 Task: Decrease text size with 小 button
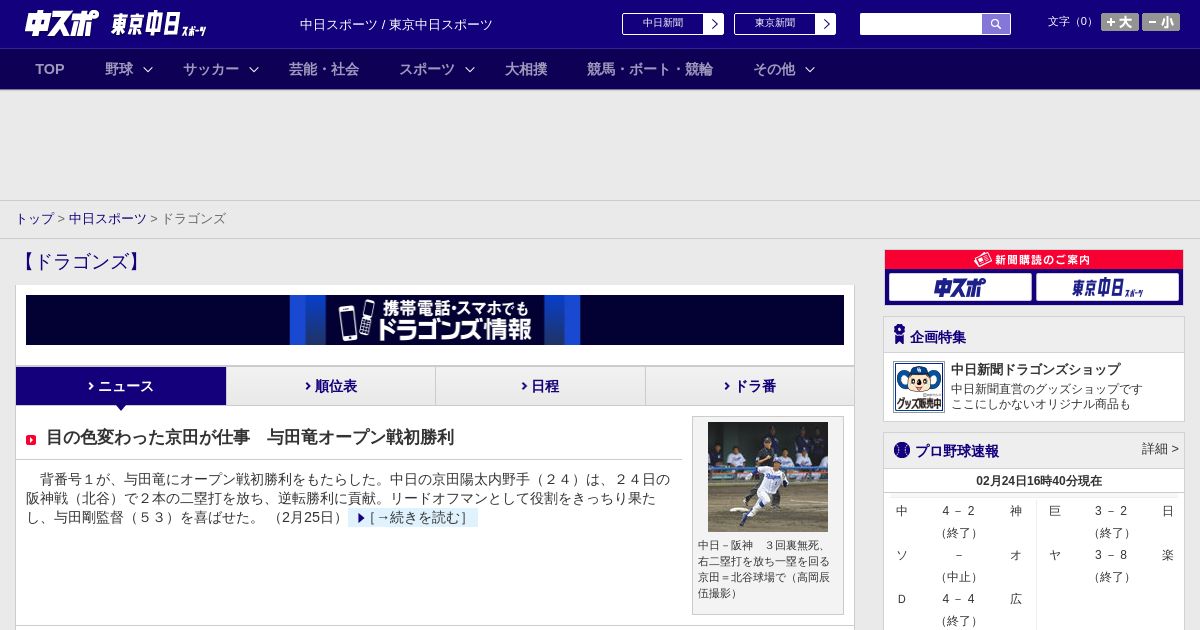(1161, 22)
